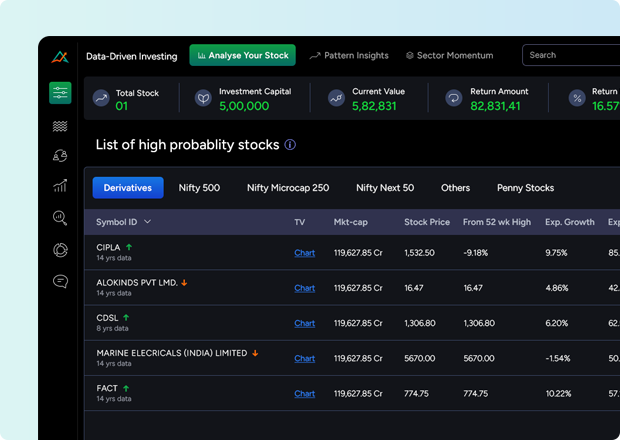Open the chat bubble sidebar icon
This screenshot has height=440, width=620.
click(60, 281)
